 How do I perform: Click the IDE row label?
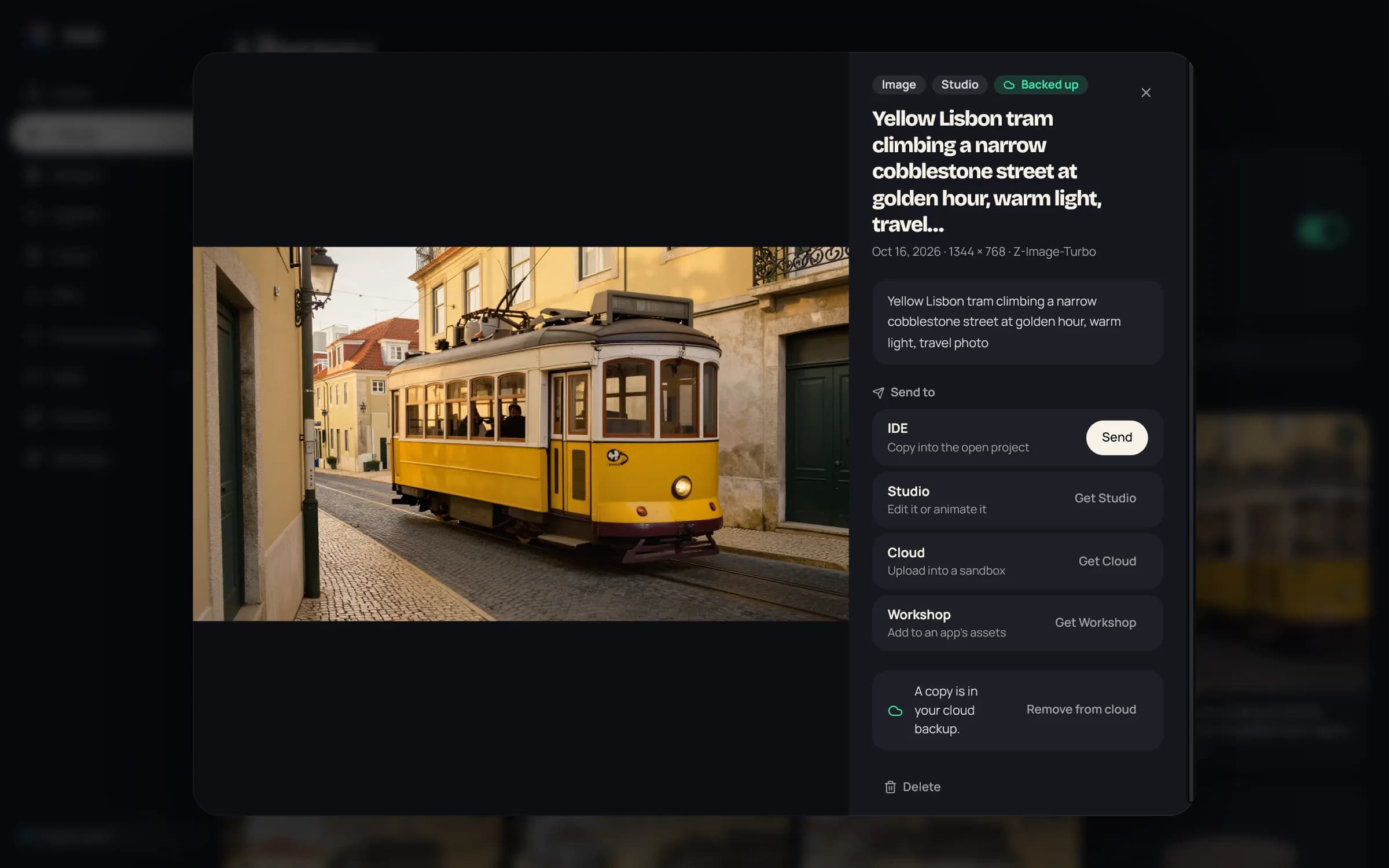(x=897, y=428)
